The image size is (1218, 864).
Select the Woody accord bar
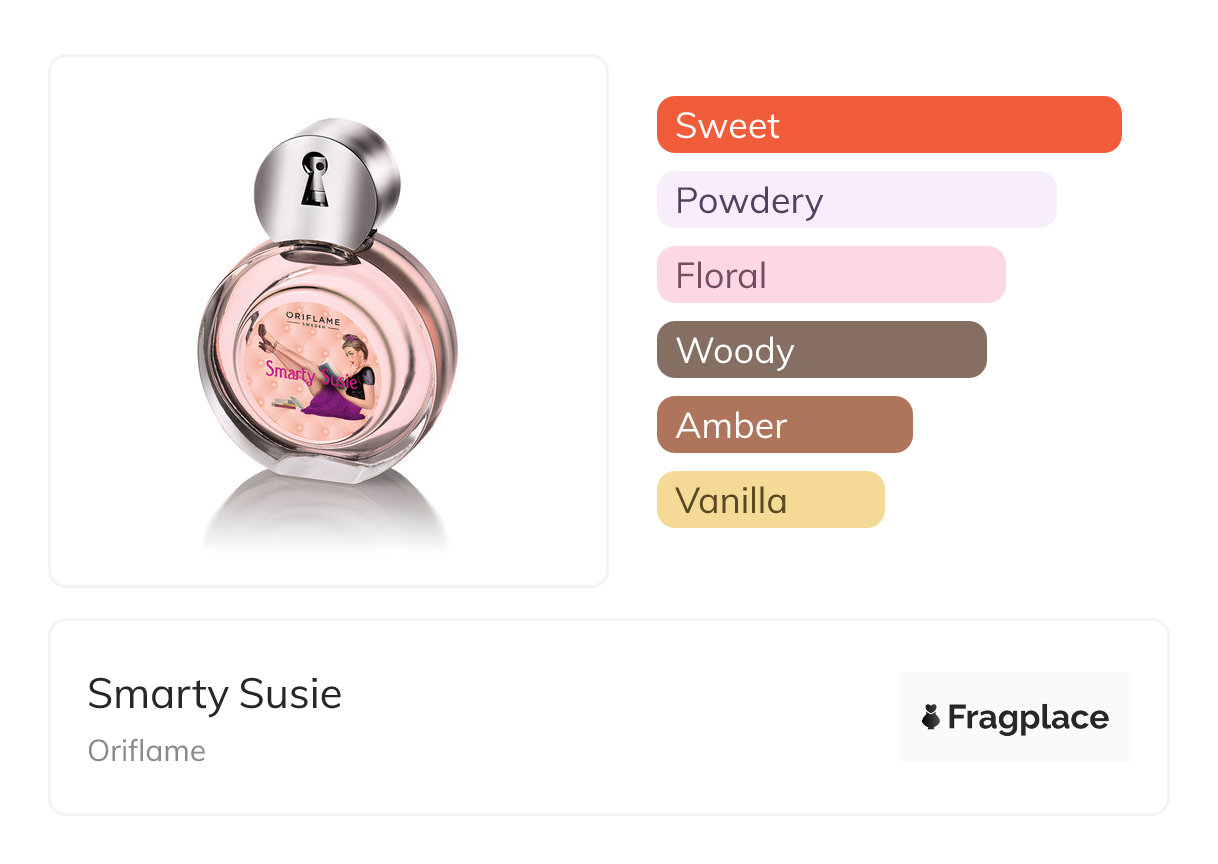[x=821, y=350]
